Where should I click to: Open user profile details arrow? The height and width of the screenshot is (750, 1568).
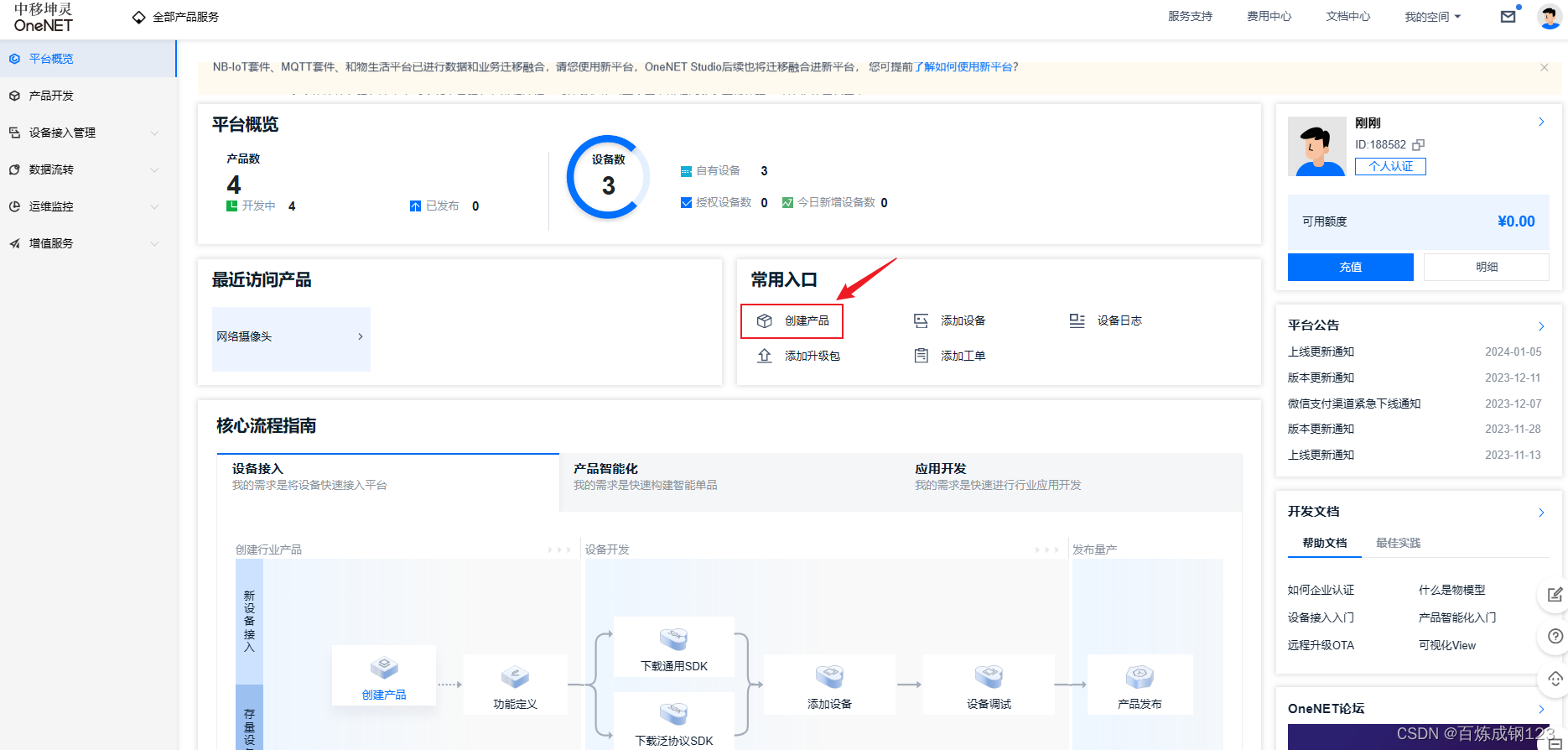point(1541,122)
